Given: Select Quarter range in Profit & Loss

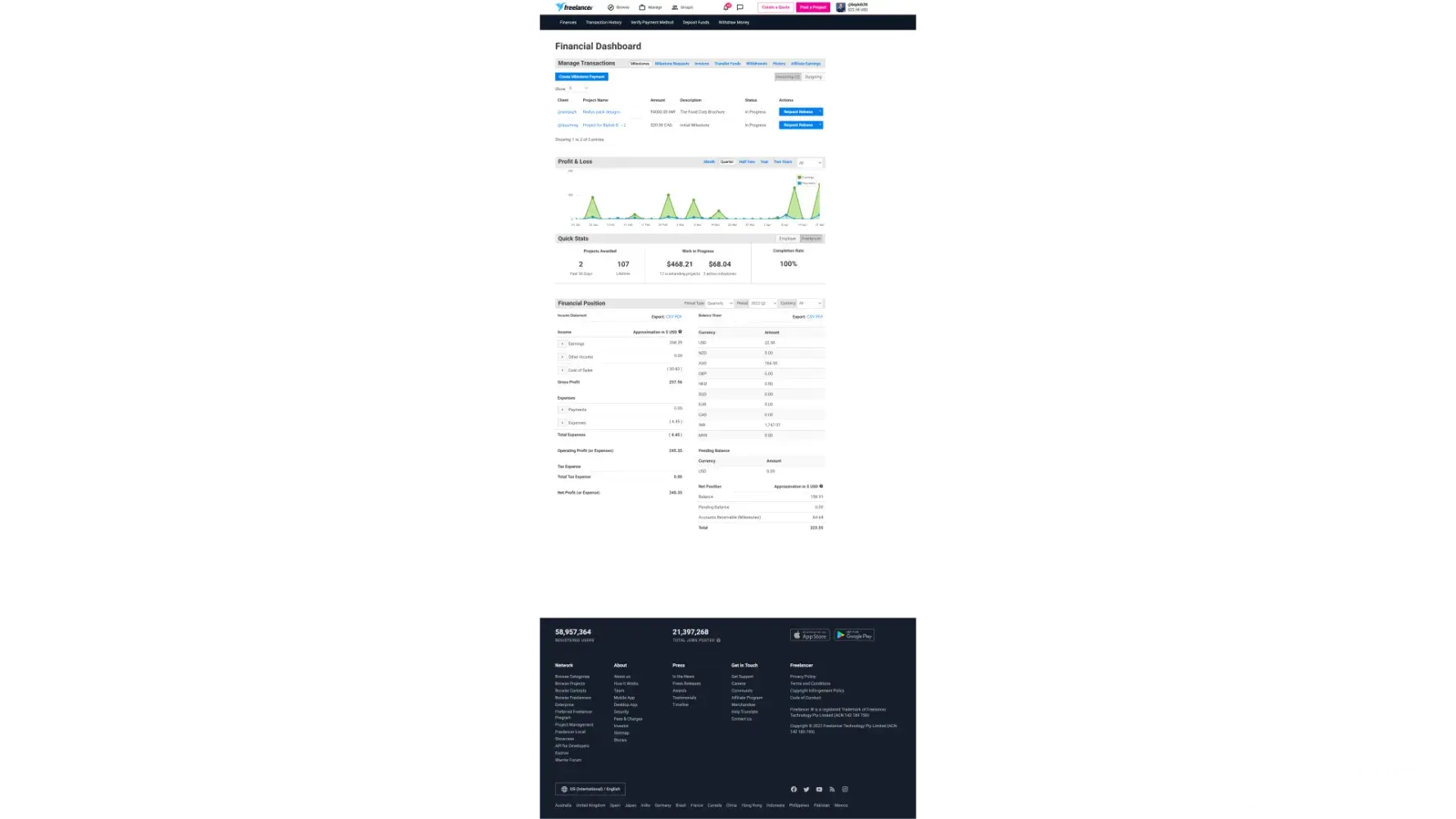Looking at the screenshot, I should tap(727, 162).
